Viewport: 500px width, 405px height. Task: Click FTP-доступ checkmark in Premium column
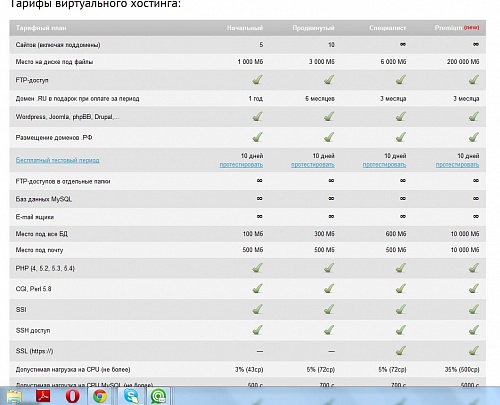474,80
